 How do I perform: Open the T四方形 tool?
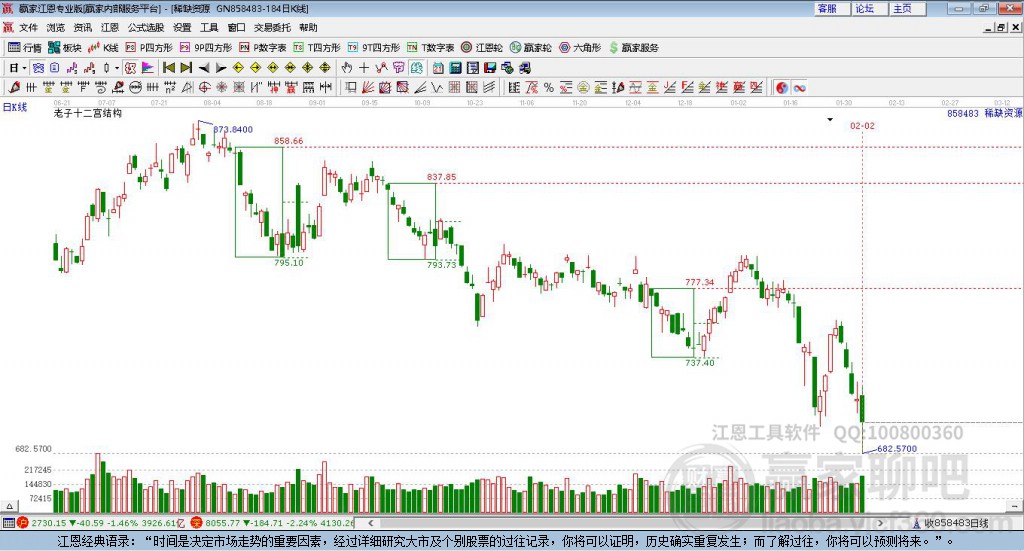[x=317, y=48]
